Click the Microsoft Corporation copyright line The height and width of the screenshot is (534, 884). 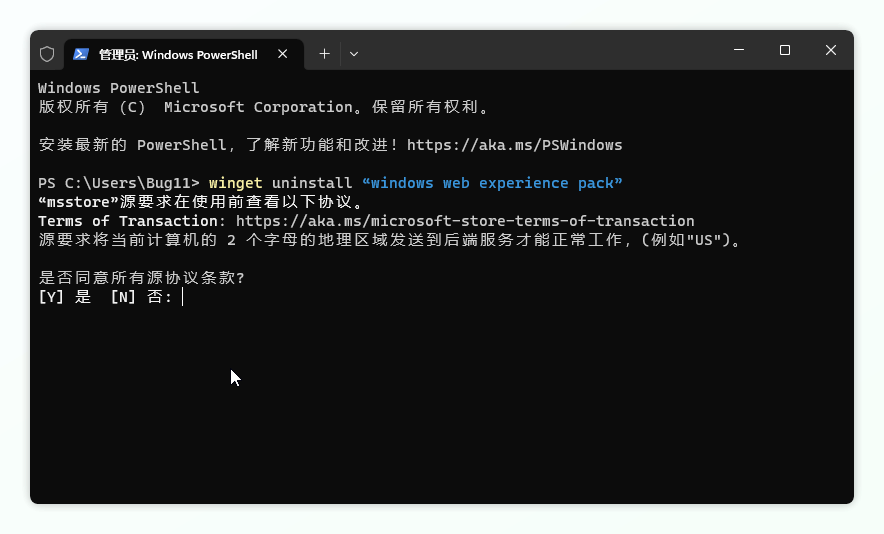point(264,107)
